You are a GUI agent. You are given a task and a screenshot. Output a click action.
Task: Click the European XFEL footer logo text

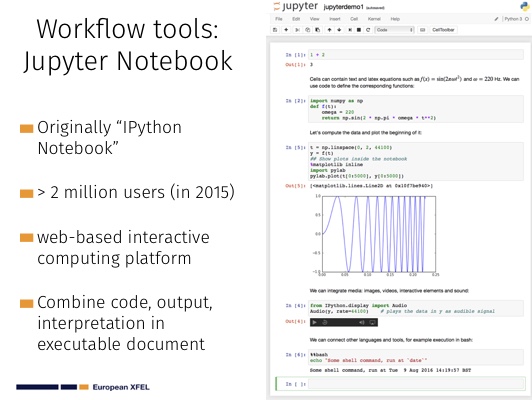pos(121,387)
